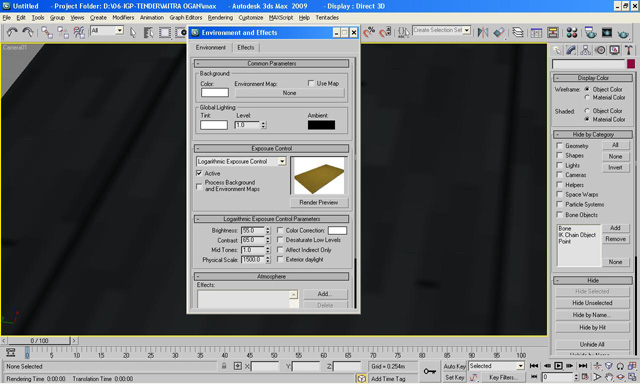The height and width of the screenshot is (384, 640).
Task: Collapse Atmosphere rollout
Action: (x=271, y=277)
